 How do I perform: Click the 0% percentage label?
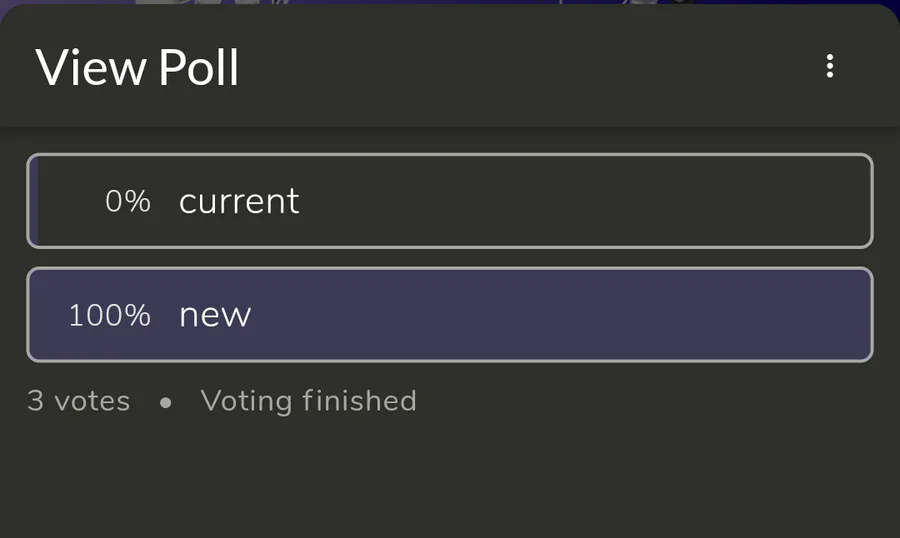[x=127, y=201]
